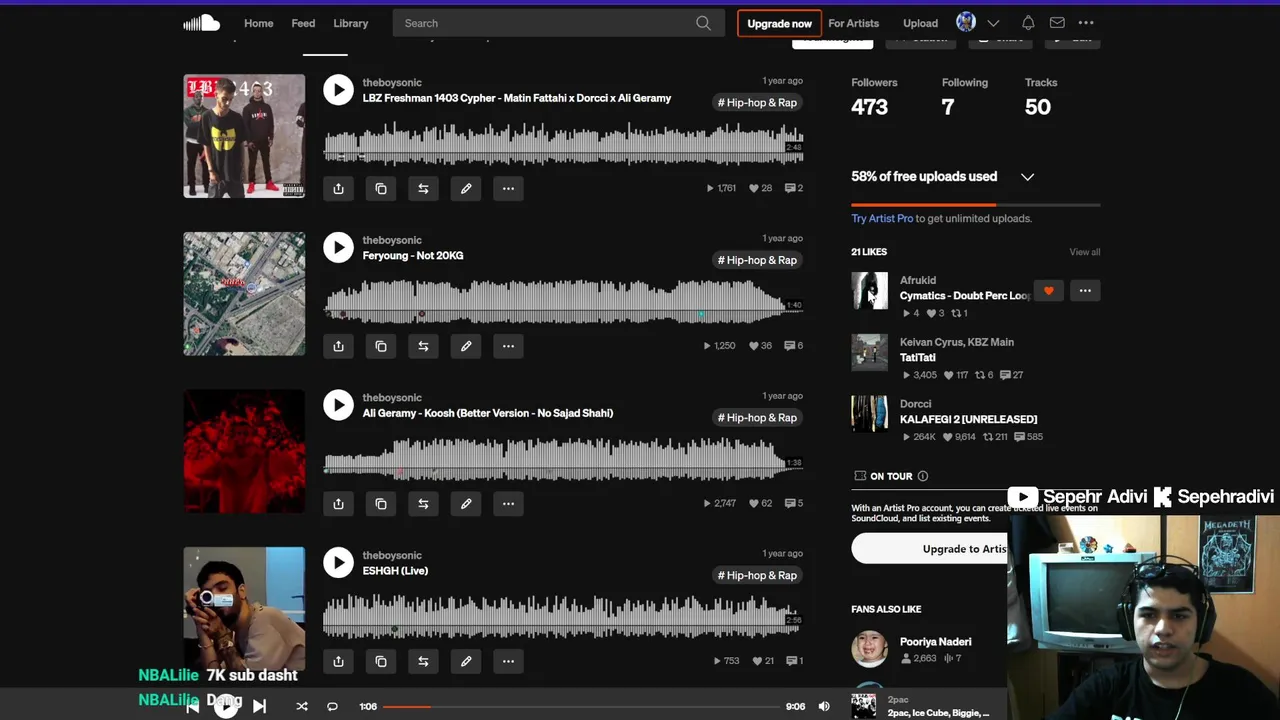Image resolution: width=1280 pixels, height=720 pixels.
Task: Open the Upload page
Action: coord(920,23)
